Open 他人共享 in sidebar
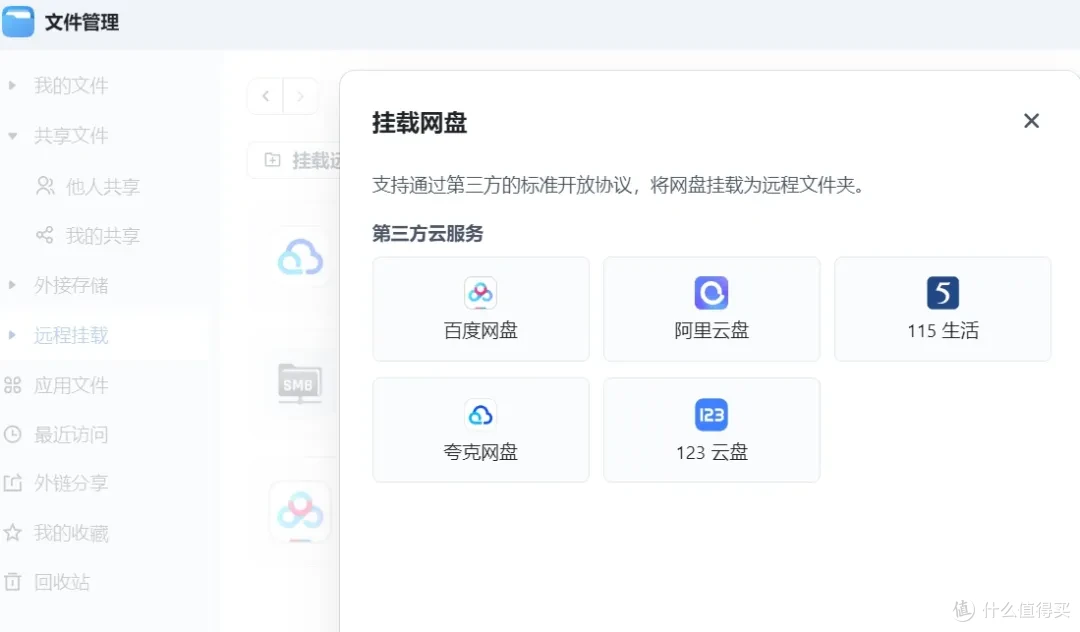 pyautogui.click(x=103, y=187)
